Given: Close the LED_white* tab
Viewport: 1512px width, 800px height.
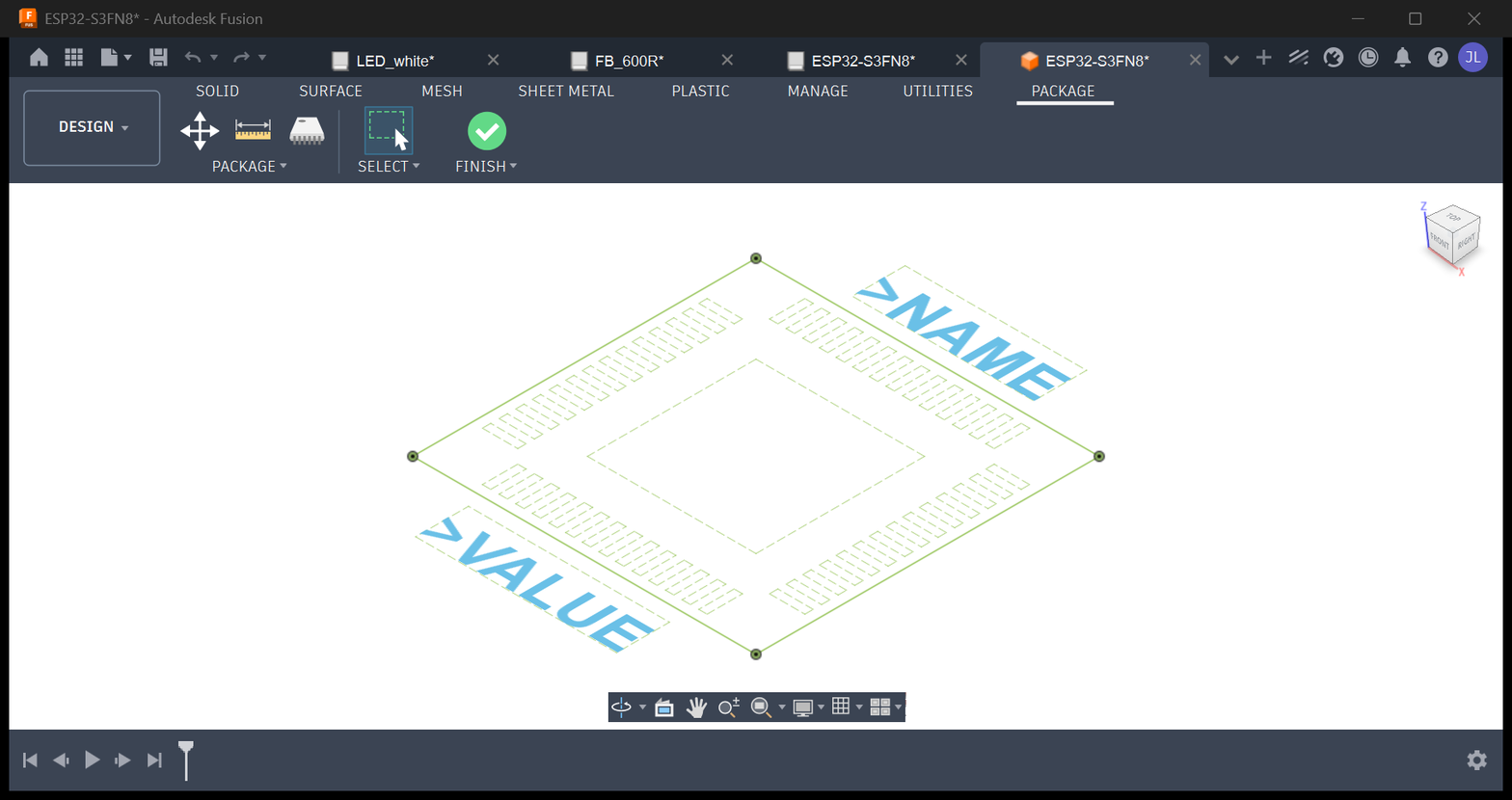Looking at the screenshot, I should tap(493, 60).
